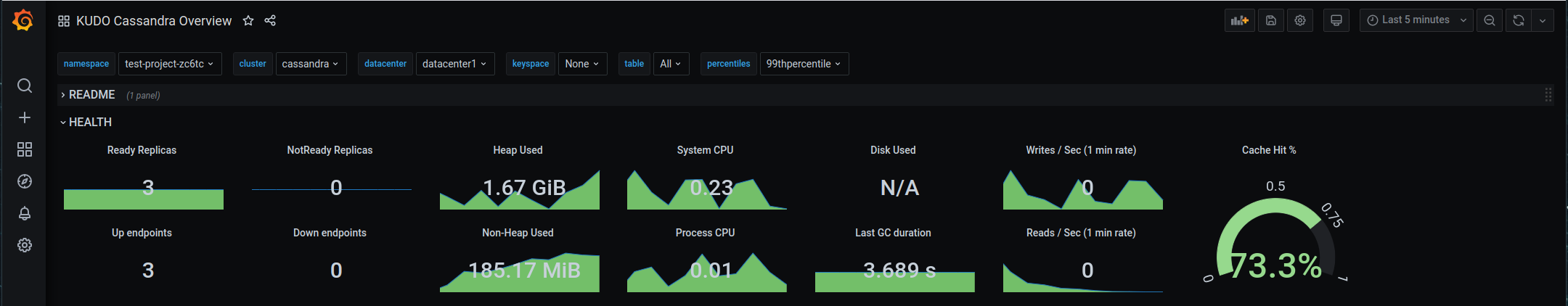Click the table variable label

coord(634,64)
